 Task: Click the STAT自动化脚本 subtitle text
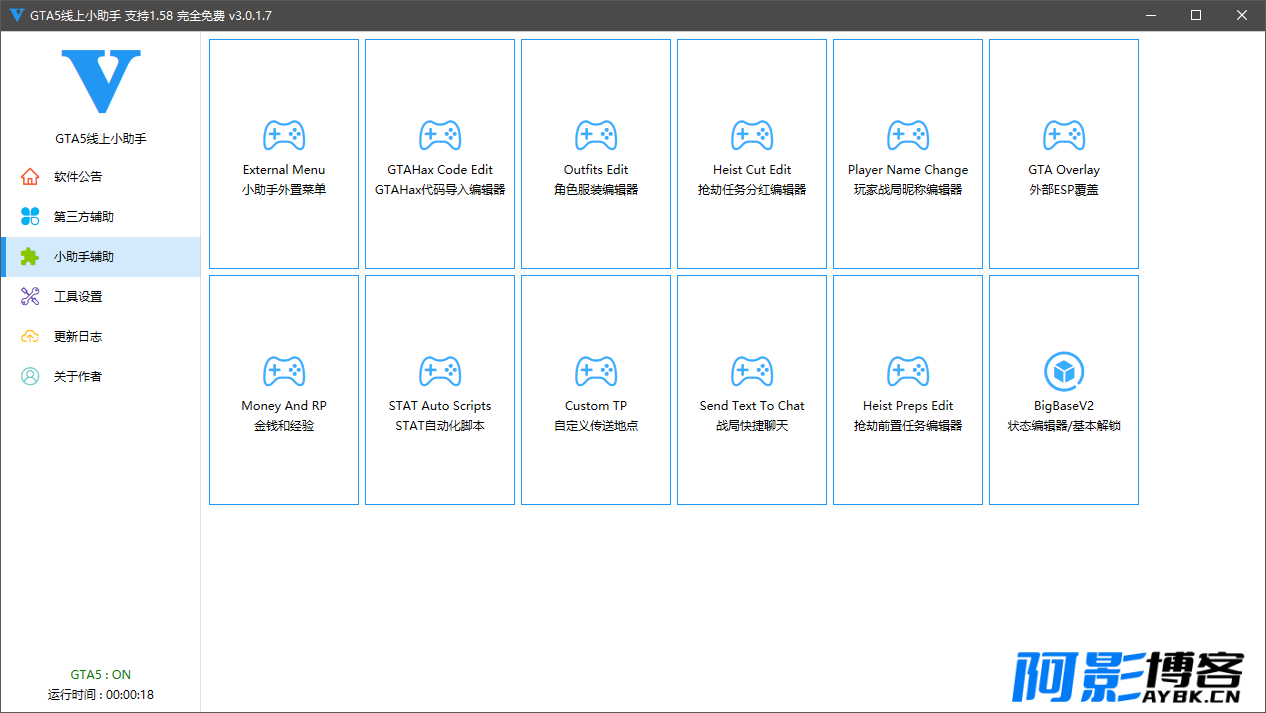(x=440, y=426)
